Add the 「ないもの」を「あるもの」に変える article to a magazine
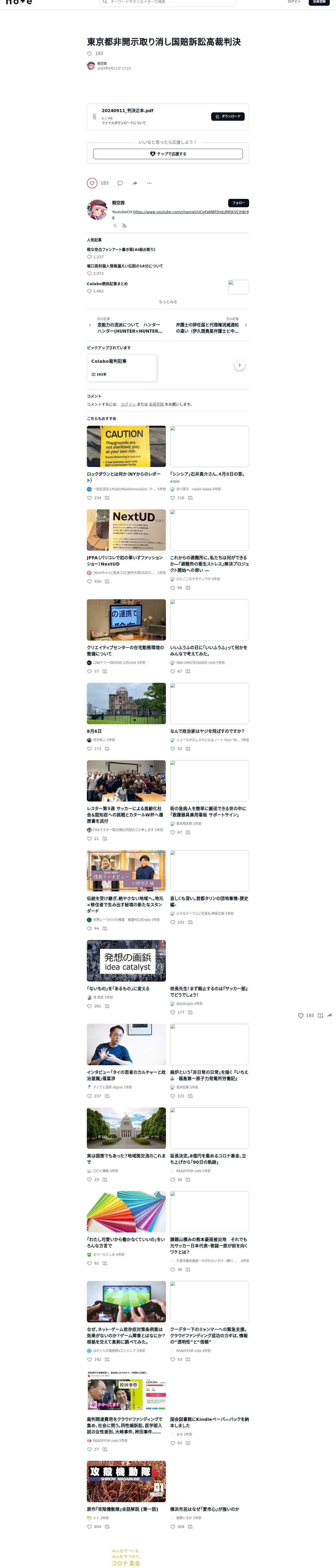The image size is (336, 1568). click(x=107, y=1006)
